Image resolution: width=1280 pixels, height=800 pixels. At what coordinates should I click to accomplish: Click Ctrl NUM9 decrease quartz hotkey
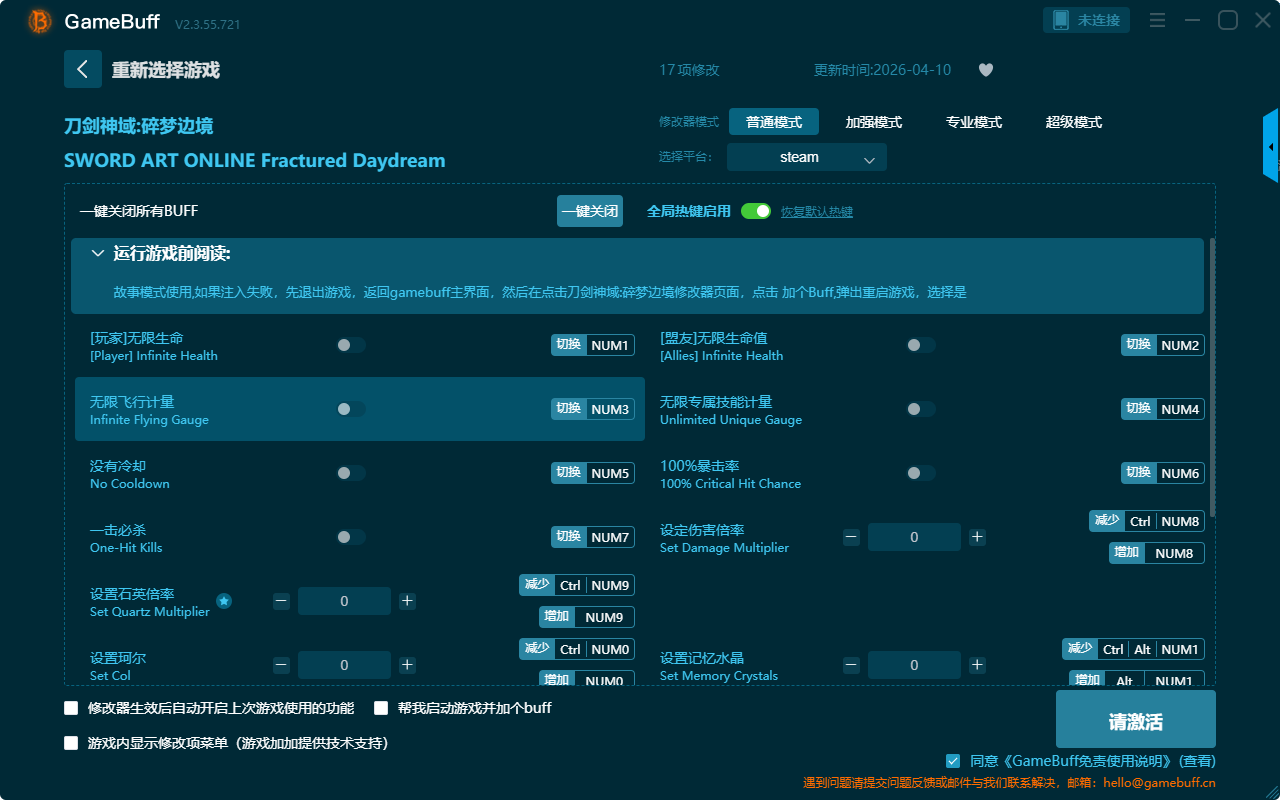(x=577, y=585)
